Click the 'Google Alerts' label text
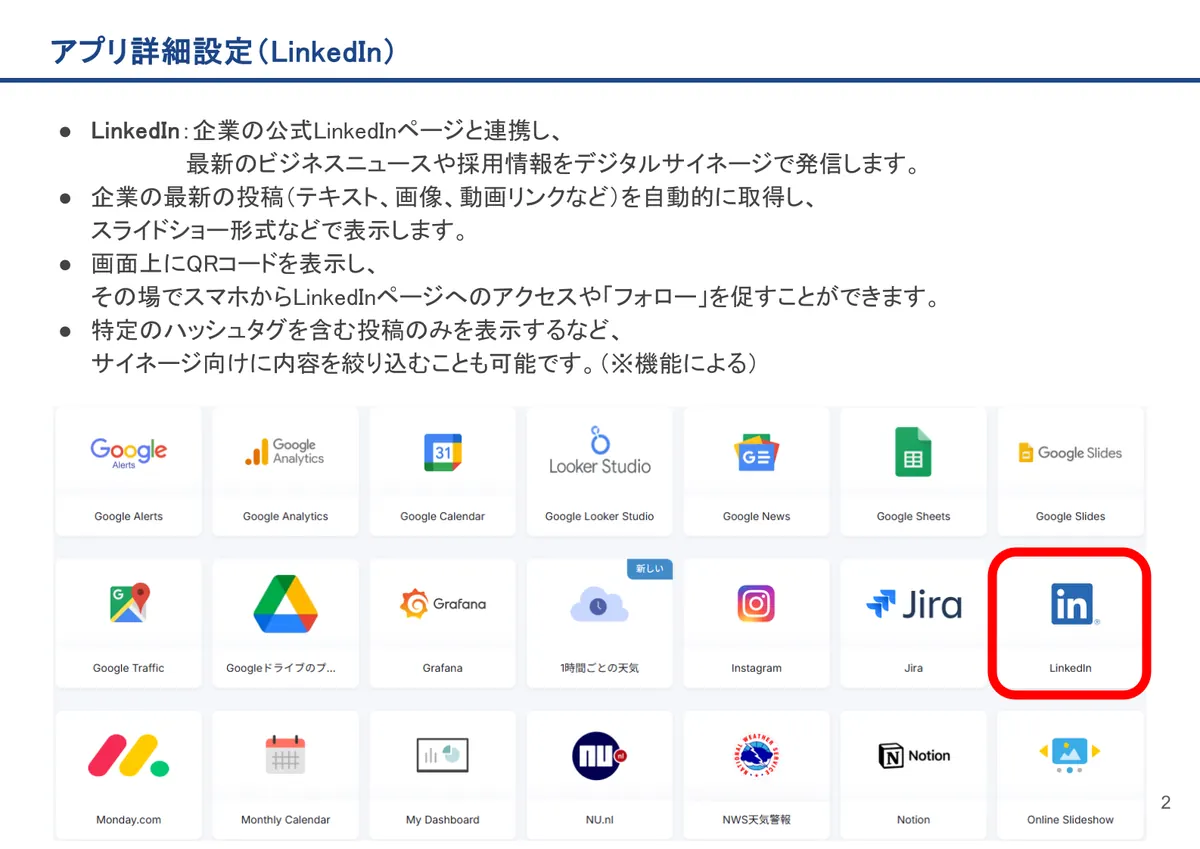Screen dimensions: 1200x849 tap(128, 516)
